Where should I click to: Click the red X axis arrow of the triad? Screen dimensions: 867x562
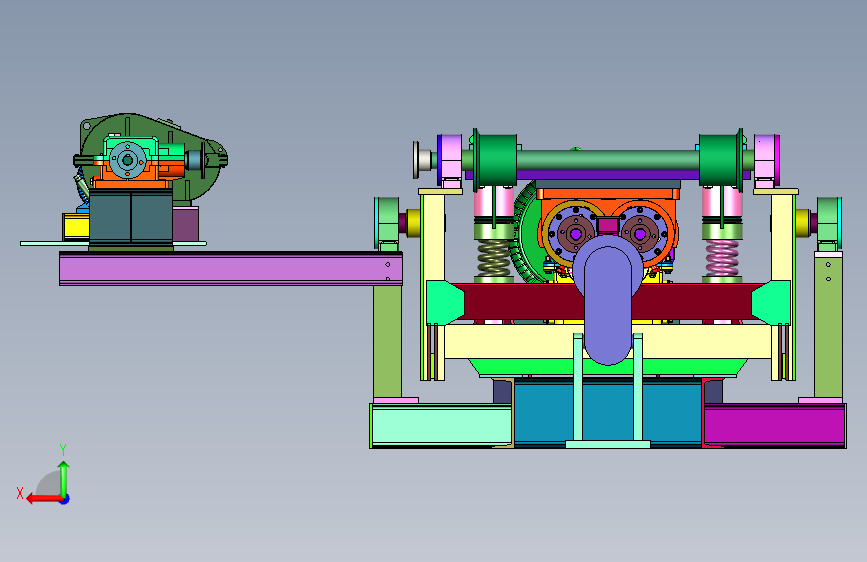44,499
